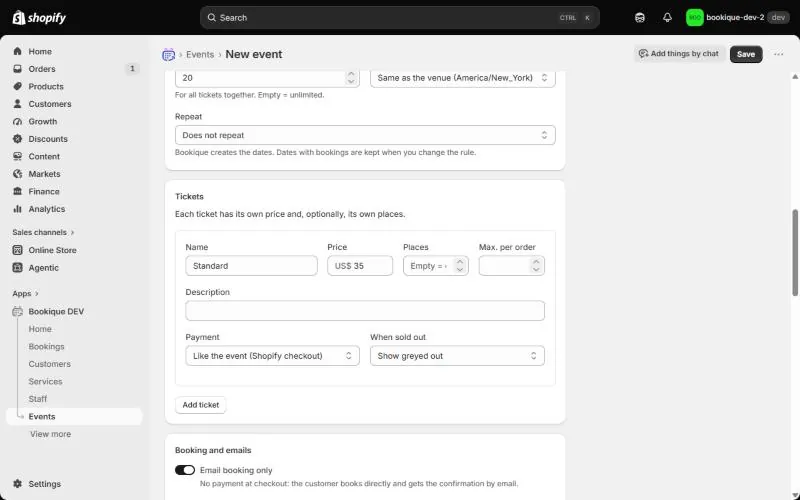
Task: Click the Max. per order stepper arrows
Action: pyautogui.click(x=536, y=266)
